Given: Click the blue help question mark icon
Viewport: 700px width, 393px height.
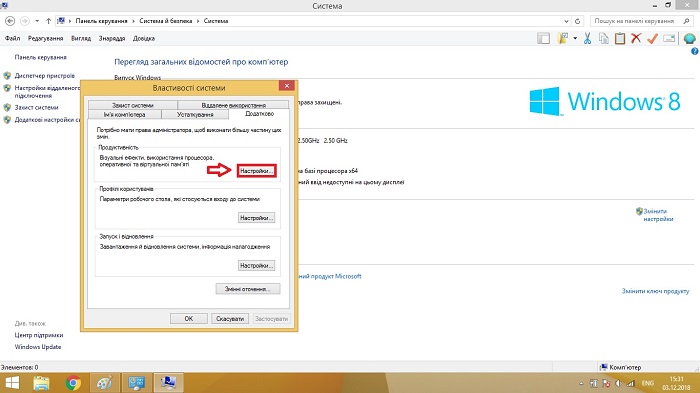Looking at the screenshot, I should [695, 51].
